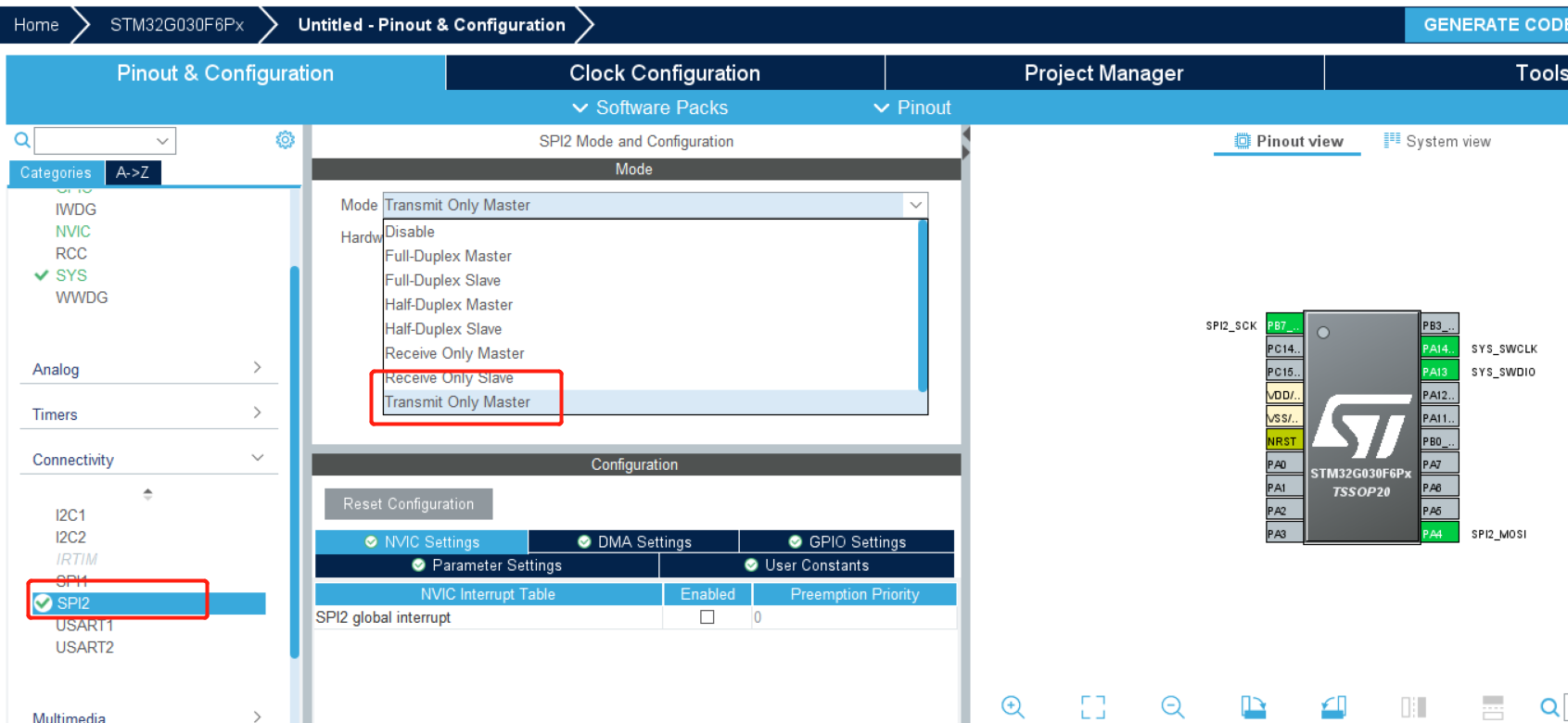Screen dimensions: 1568x723
Task: Choose Full-Duplex Slave in the Mode list
Action: tap(650, 280)
